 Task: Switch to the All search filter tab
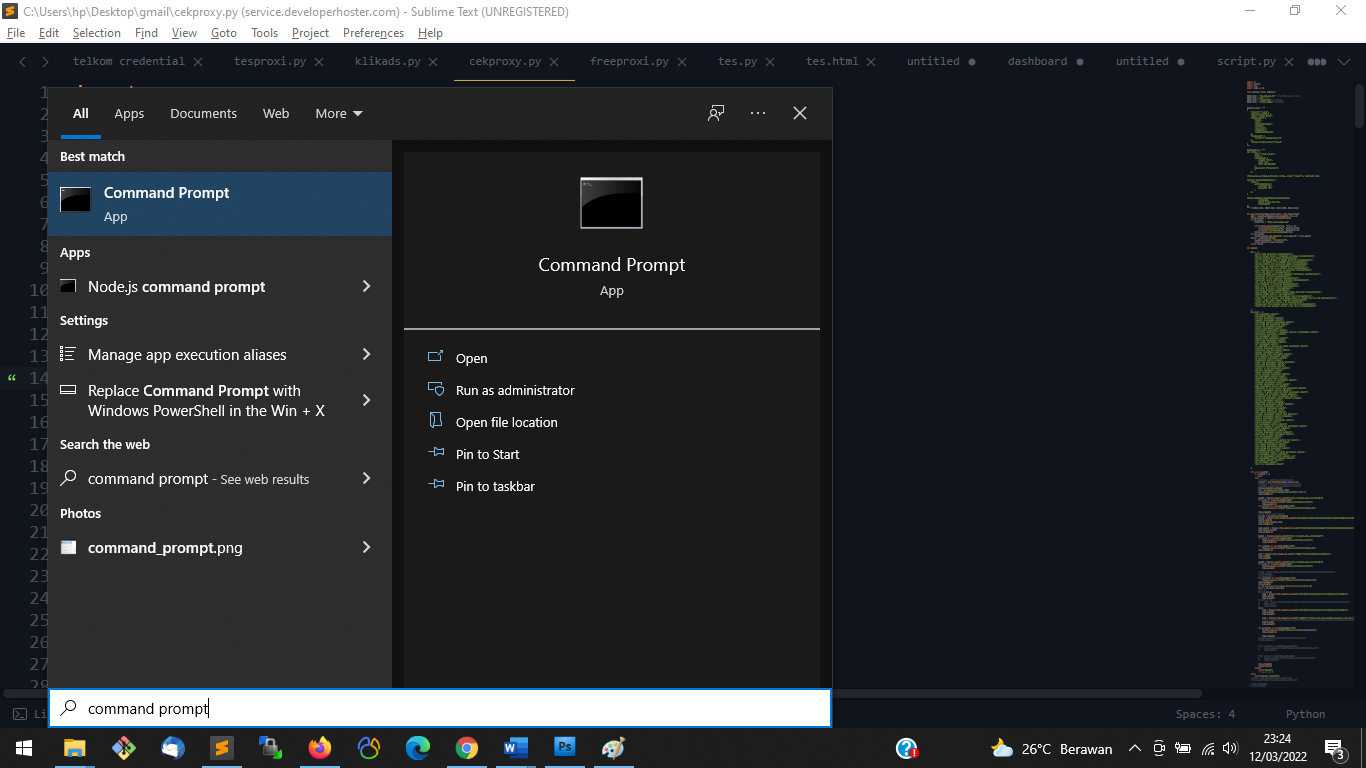[81, 113]
